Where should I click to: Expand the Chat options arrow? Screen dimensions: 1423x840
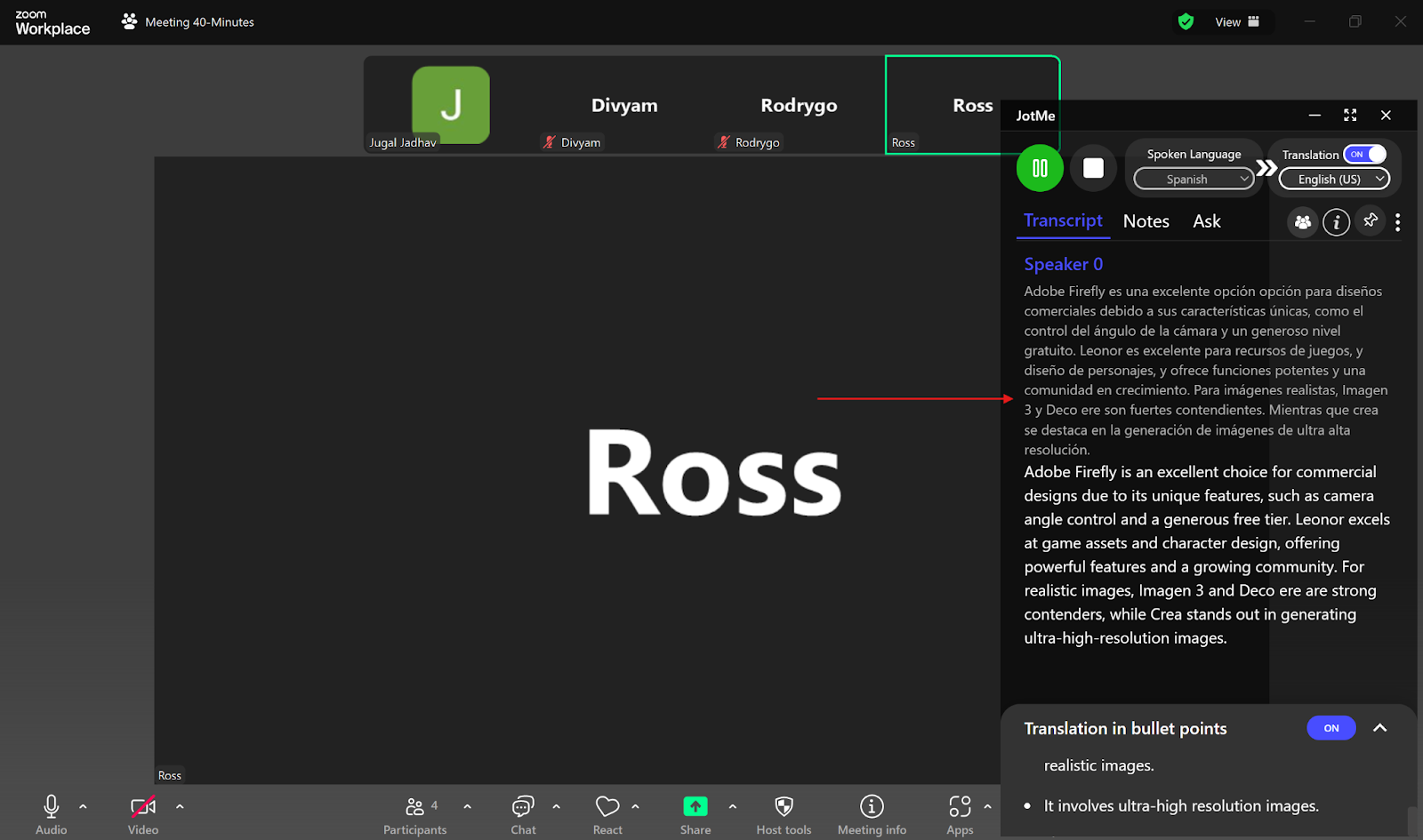(556, 806)
